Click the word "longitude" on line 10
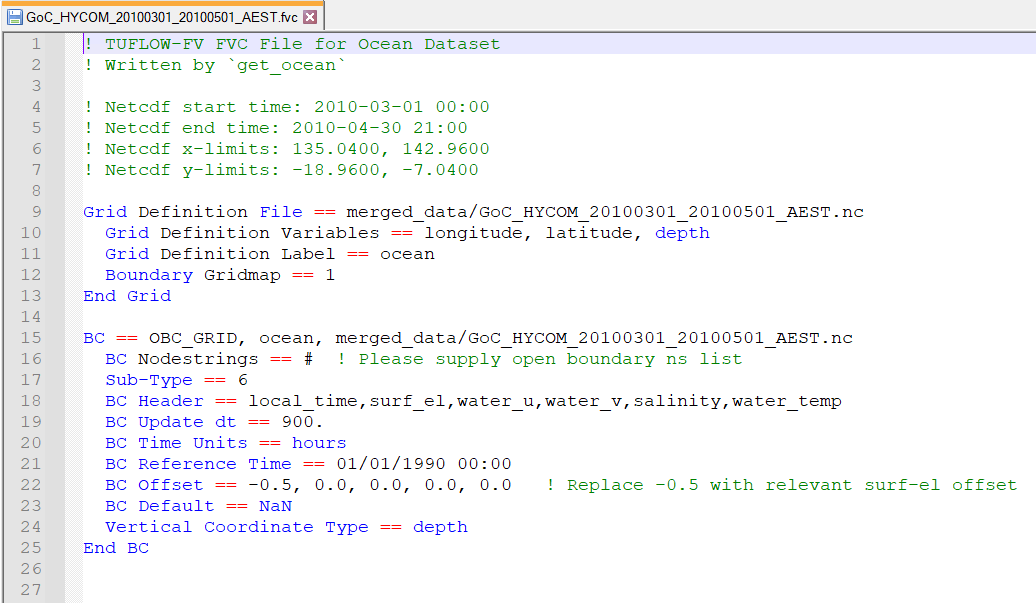Screen dimensions: 1036x603 click(x=473, y=233)
